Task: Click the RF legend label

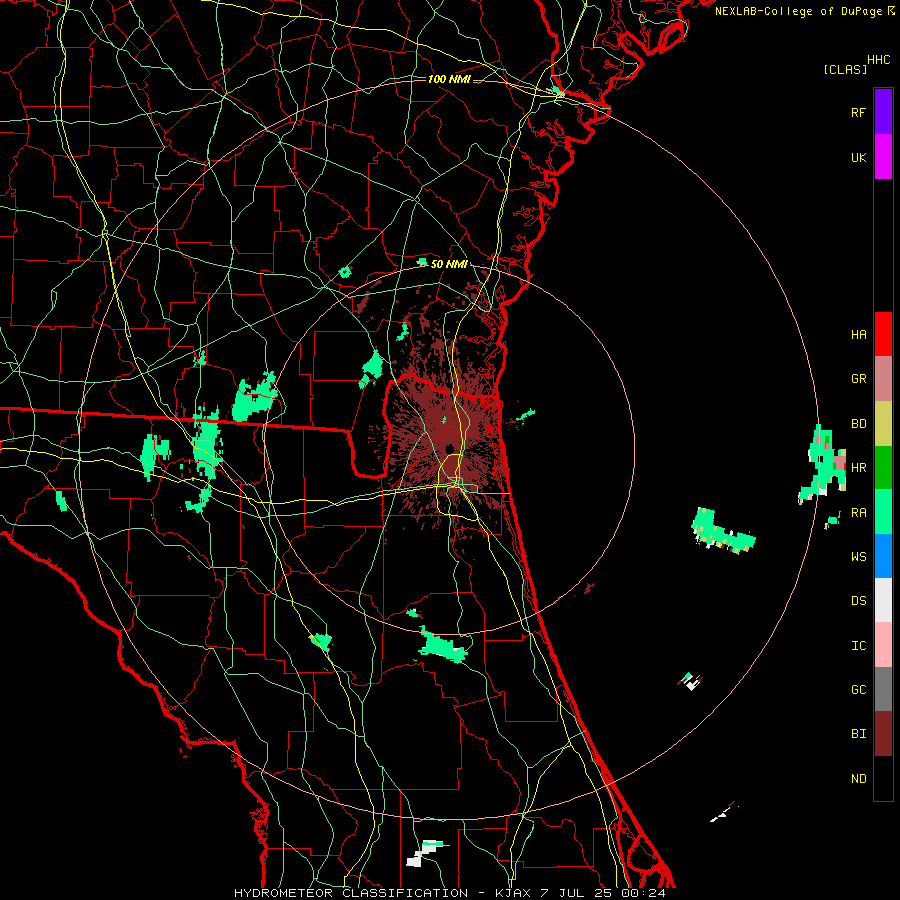Action: click(858, 112)
